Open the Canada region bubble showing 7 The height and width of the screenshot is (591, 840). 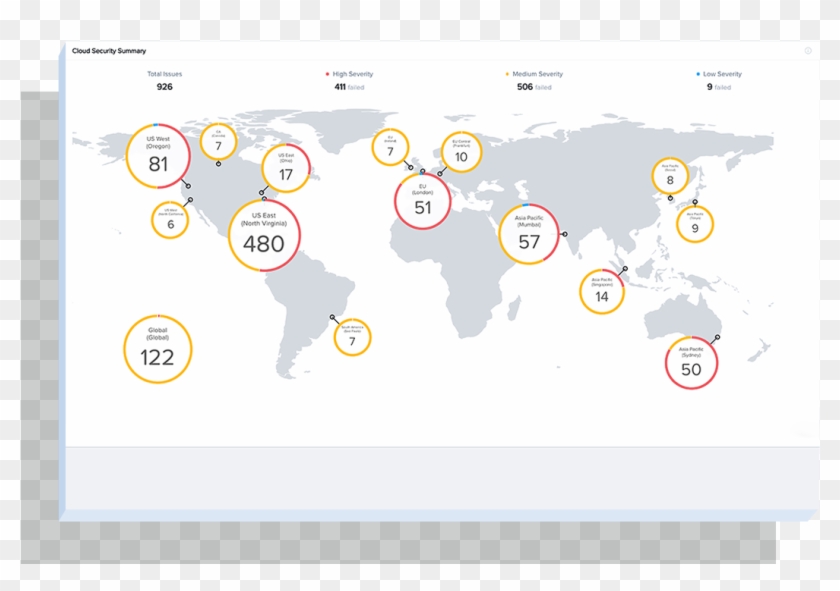point(217,141)
